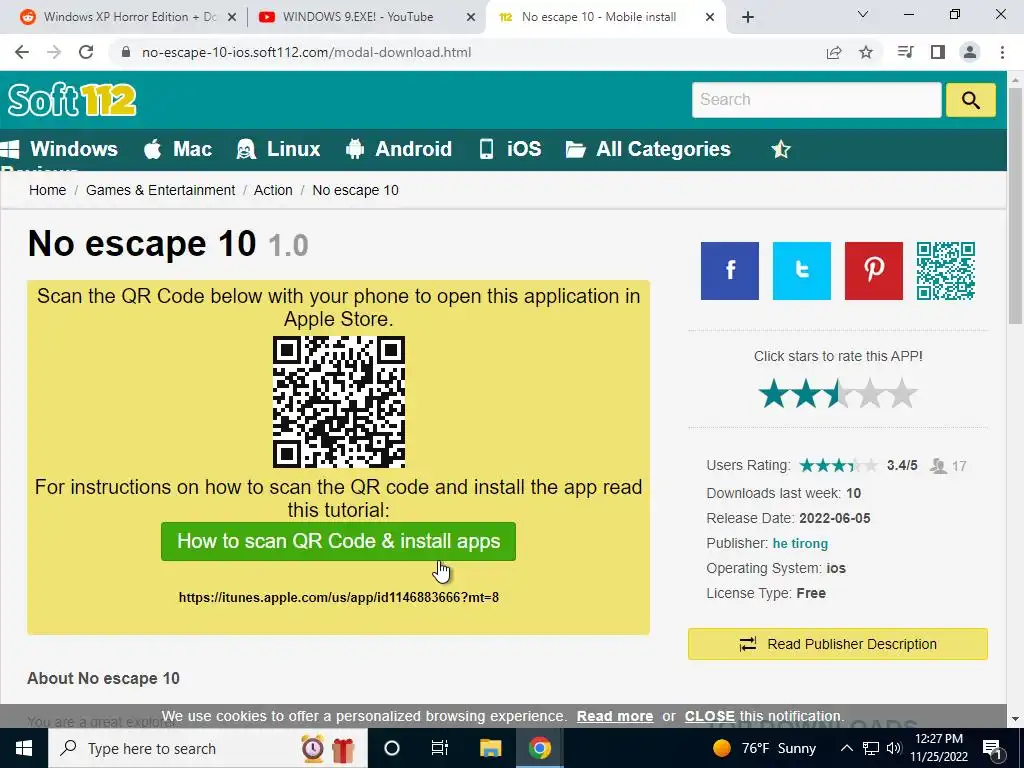Click the Chrome icon in taskbar

click(539, 748)
